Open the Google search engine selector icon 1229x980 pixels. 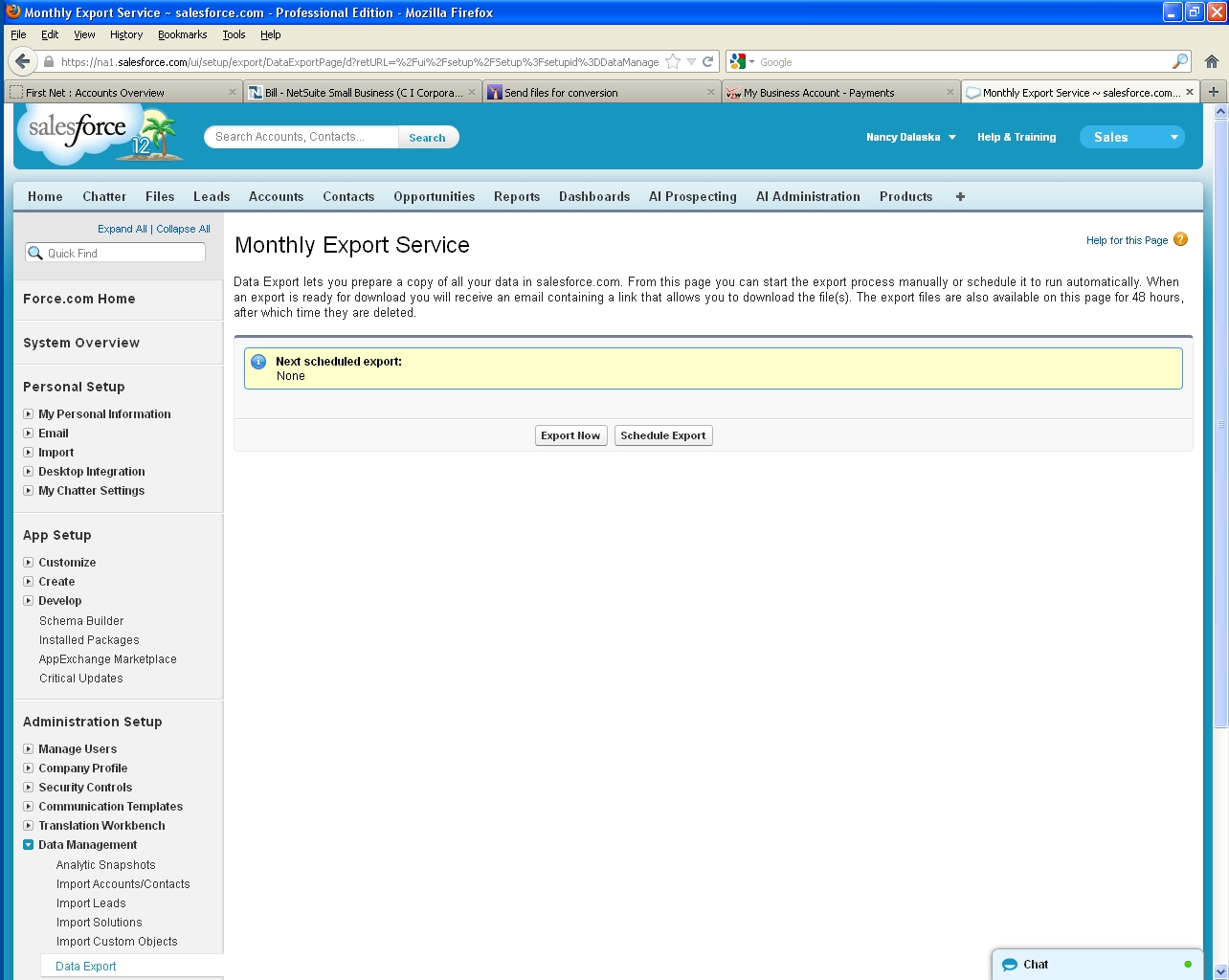click(742, 61)
